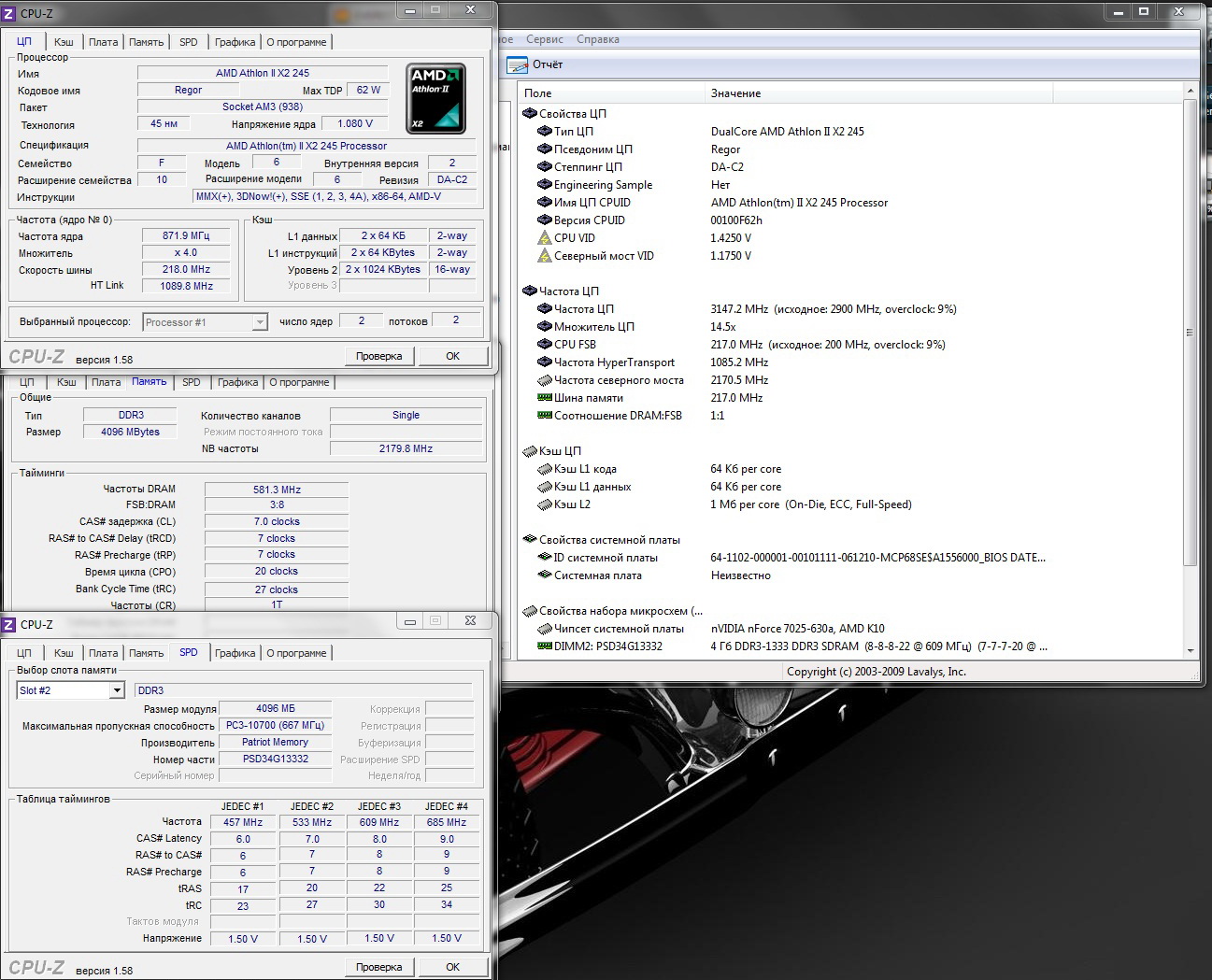Click the report list vertical scrollbar thumb
Screen dimensions: 1212x980
1190,332
